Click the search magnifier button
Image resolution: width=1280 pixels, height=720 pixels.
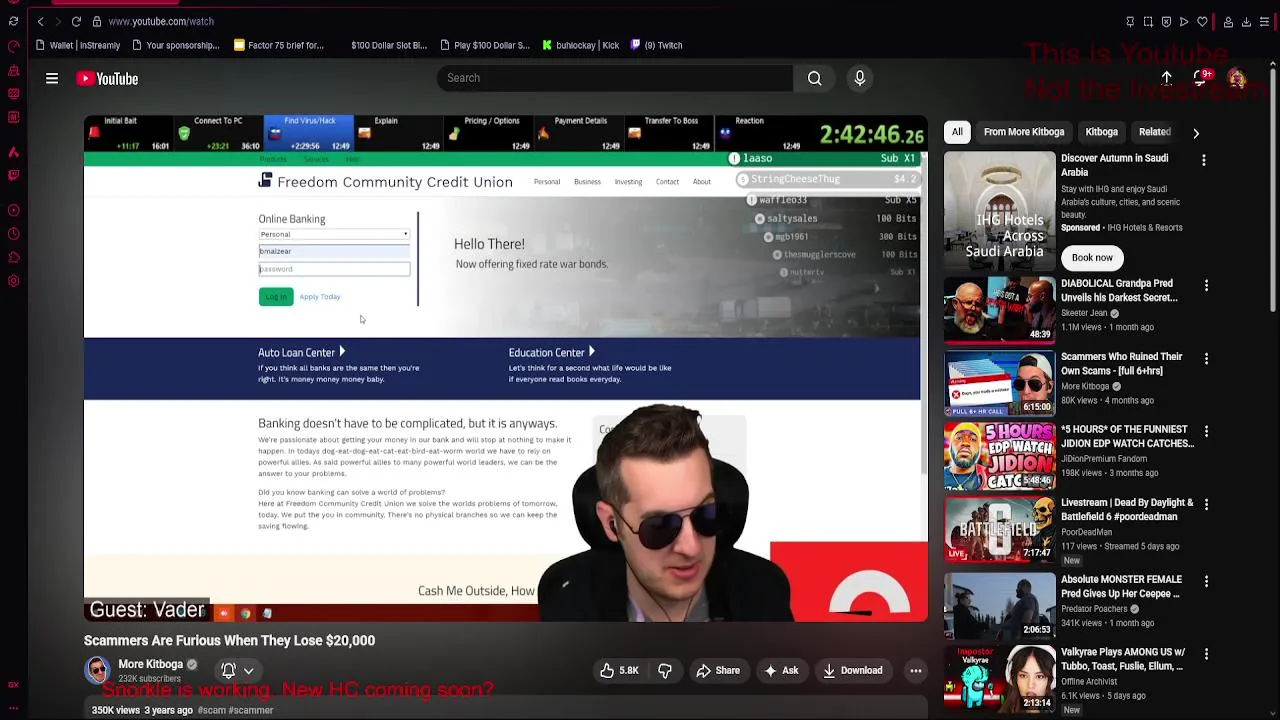[815, 78]
